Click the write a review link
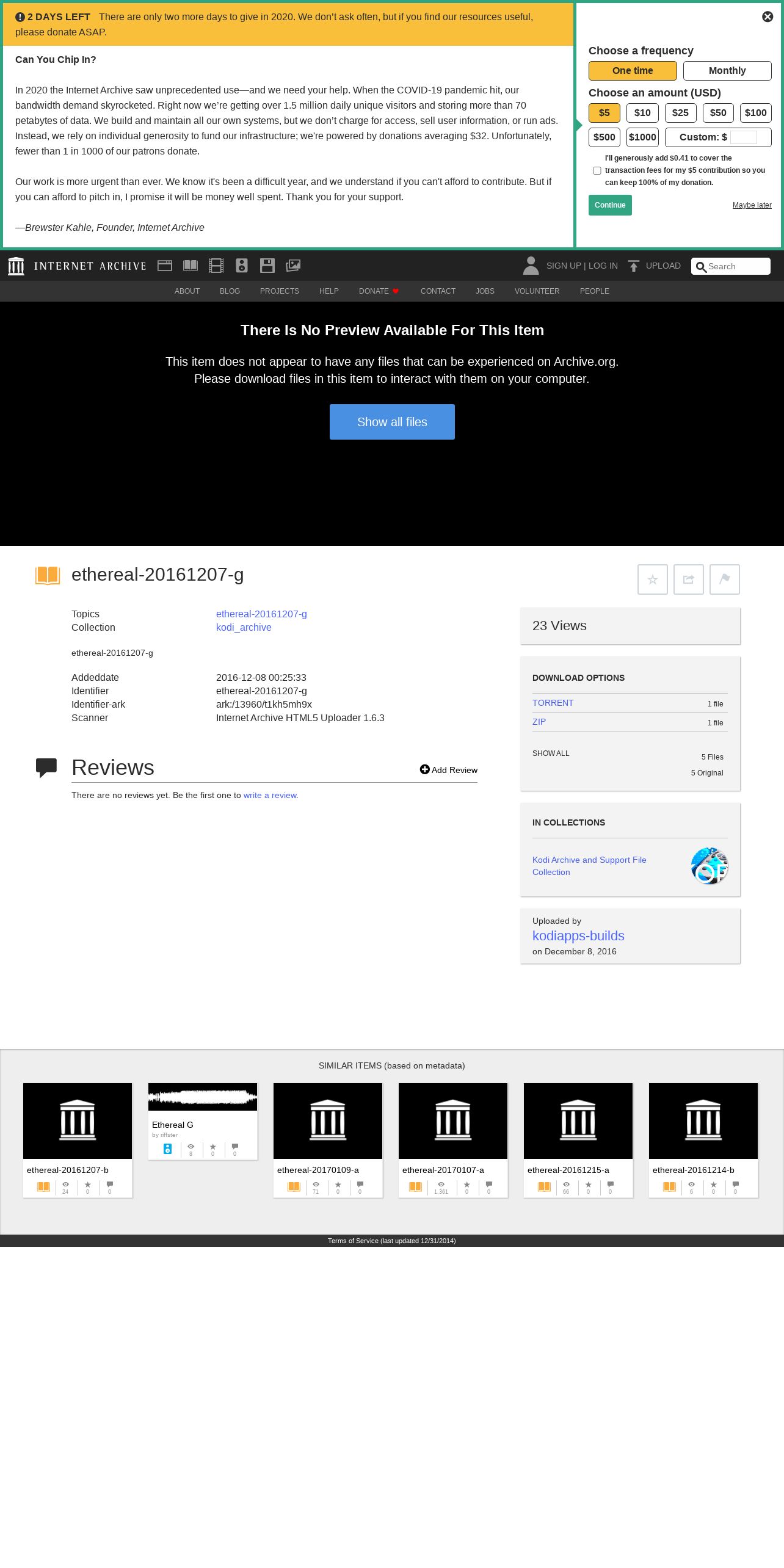The image size is (784, 1568). [270, 795]
